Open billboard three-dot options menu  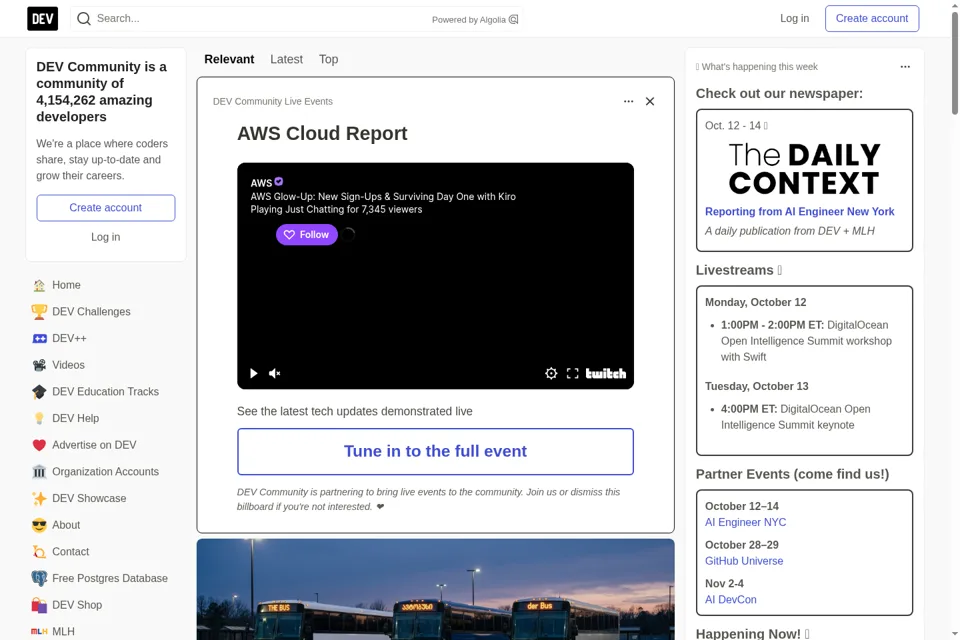click(628, 101)
